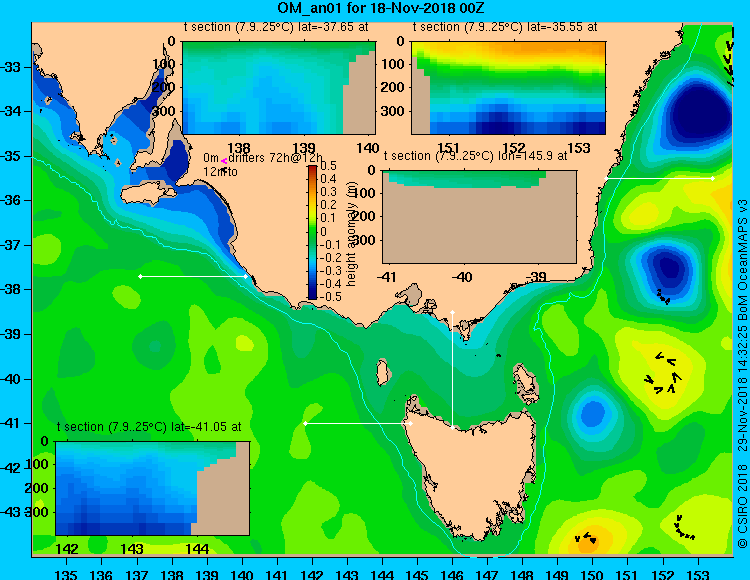Click the white section line at latitude -35.55
750x580 pixels.
tap(659, 178)
